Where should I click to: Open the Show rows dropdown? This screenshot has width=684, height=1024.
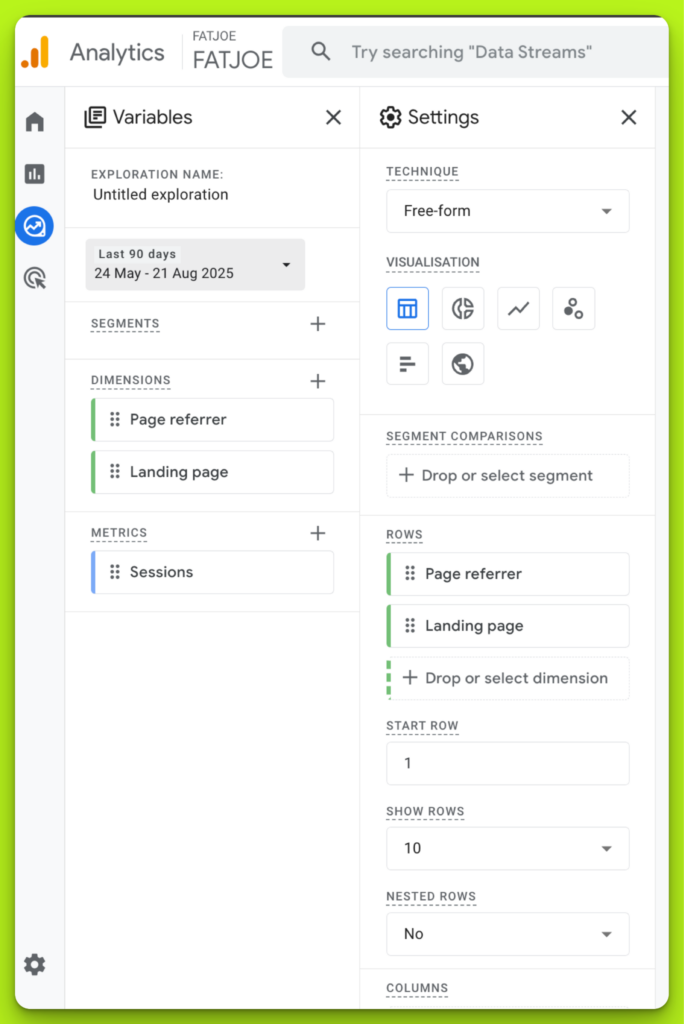(x=508, y=848)
